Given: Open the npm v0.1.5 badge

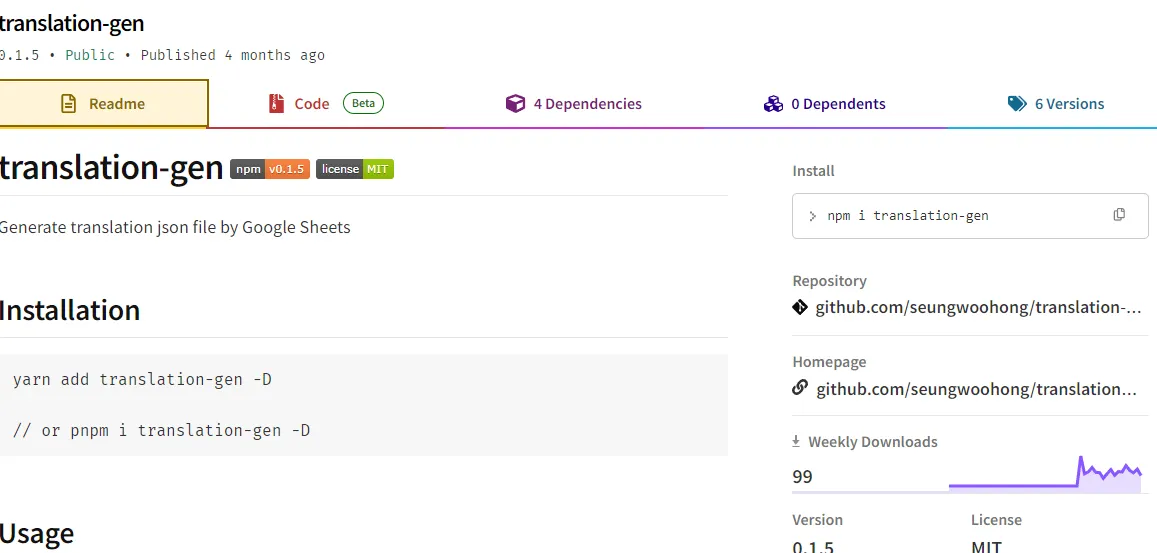Looking at the screenshot, I should click(x=270, y=169).
